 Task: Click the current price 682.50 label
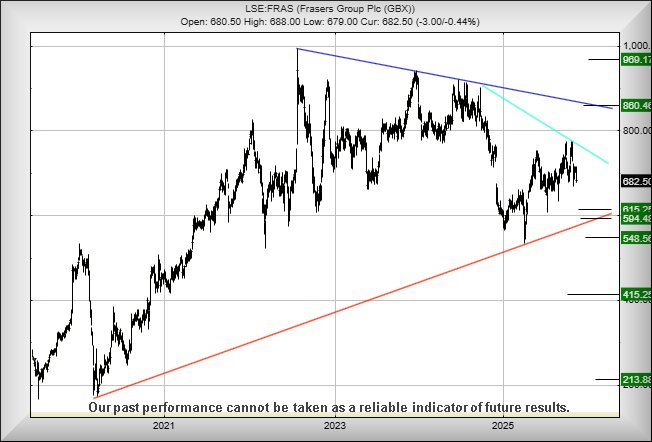coord(635,181)
